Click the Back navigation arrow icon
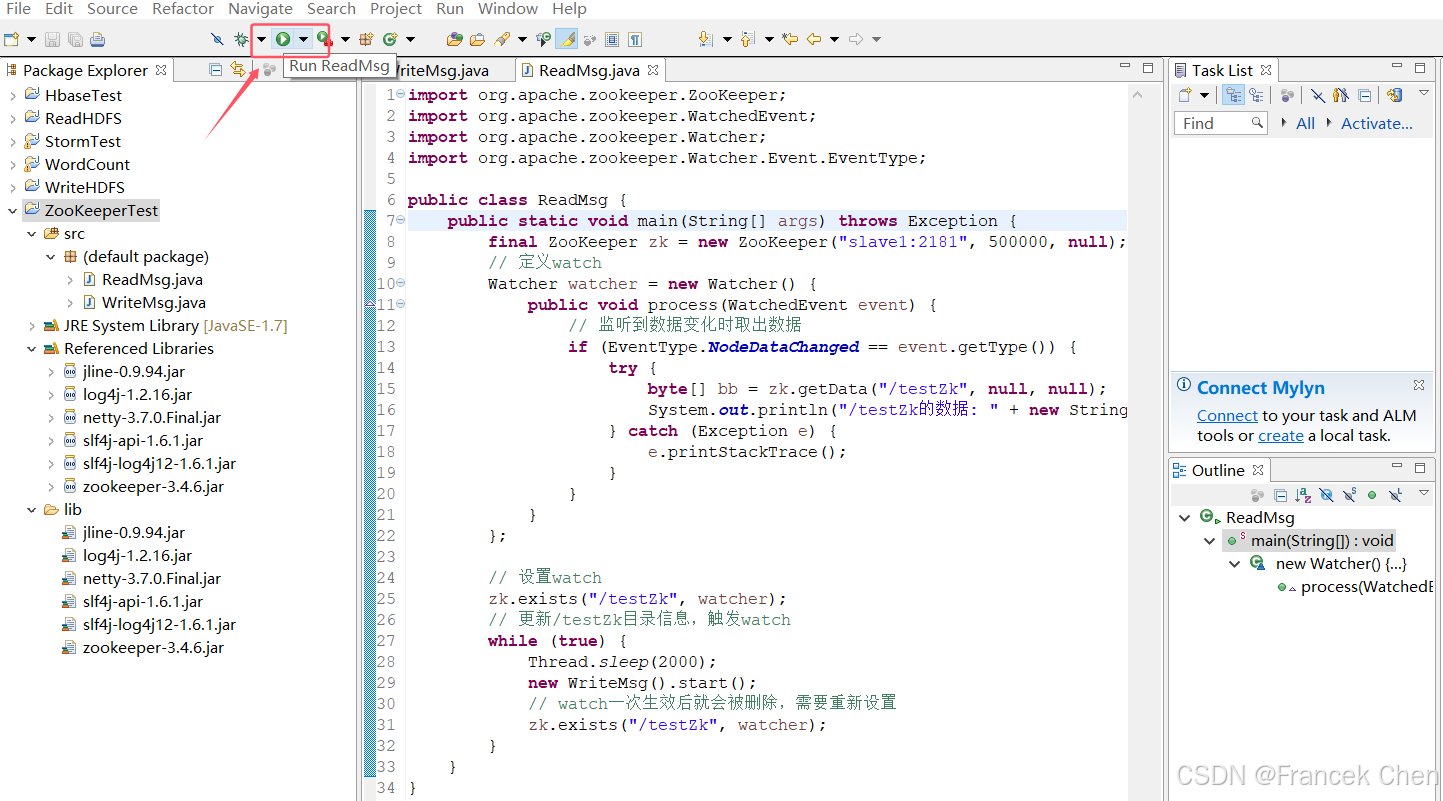The height and width of the screenshot is (801, 1443). pos(814,39)
